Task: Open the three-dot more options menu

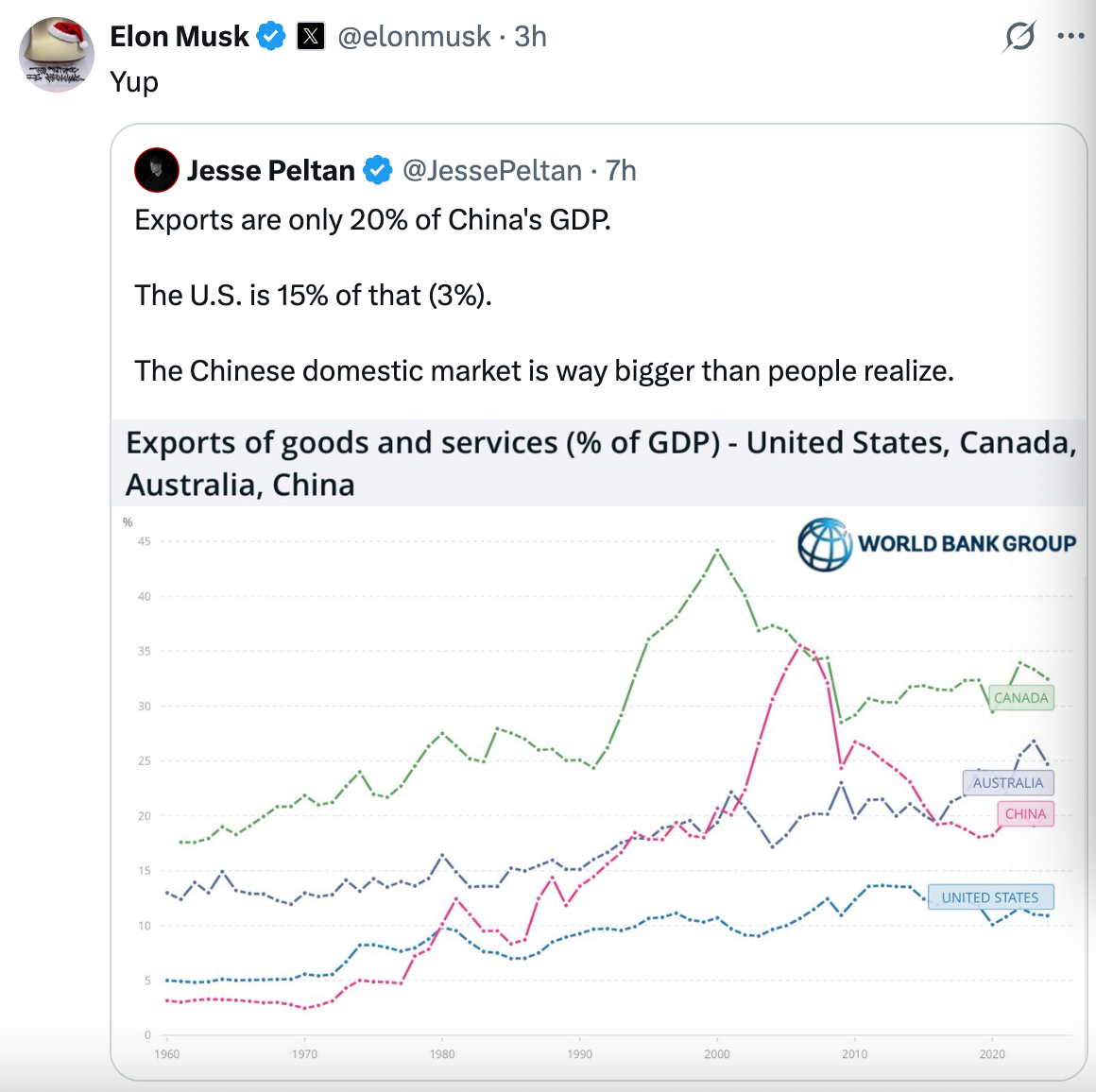Action: (x=1070, y=37)
